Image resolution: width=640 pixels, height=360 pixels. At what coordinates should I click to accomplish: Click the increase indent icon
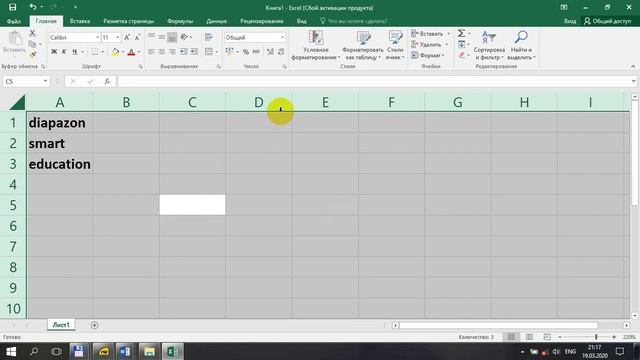[194, 51]
